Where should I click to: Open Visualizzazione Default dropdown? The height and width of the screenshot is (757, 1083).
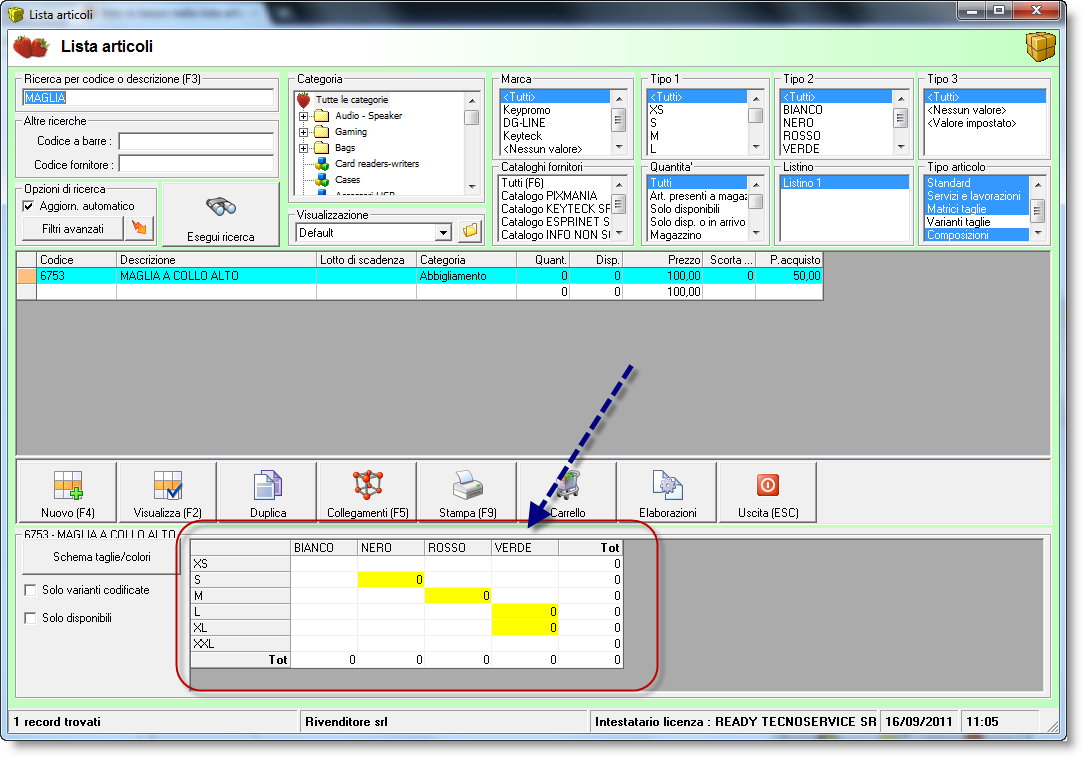(444, 233)
